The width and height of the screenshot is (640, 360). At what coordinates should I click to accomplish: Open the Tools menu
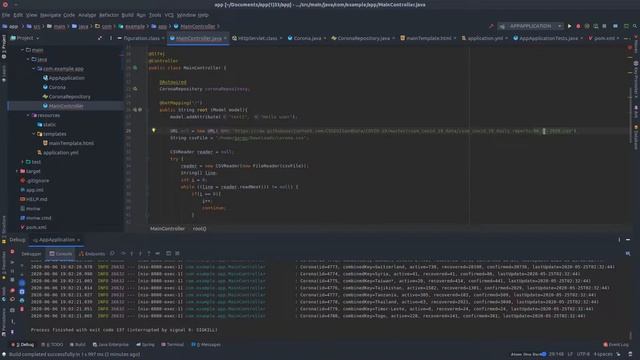click(x=155, y=15)
